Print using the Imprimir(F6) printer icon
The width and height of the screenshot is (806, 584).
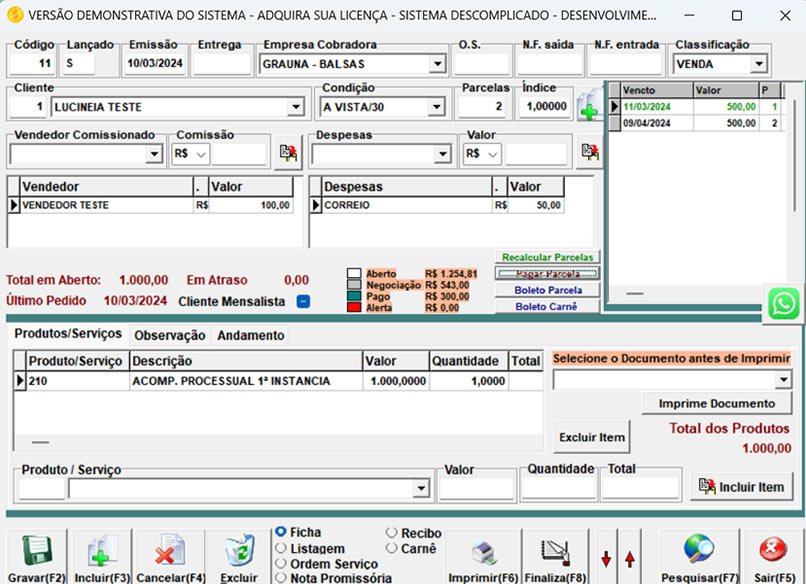[483, 550]
